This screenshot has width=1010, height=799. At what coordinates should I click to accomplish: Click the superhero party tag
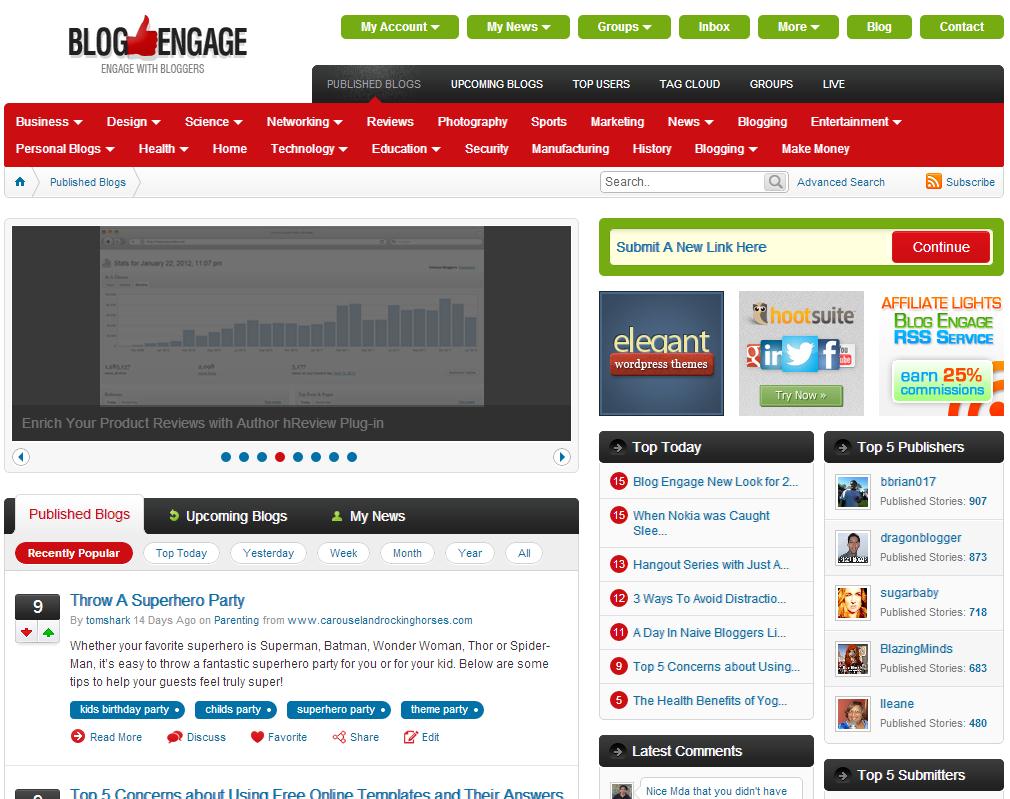(339, 709)
